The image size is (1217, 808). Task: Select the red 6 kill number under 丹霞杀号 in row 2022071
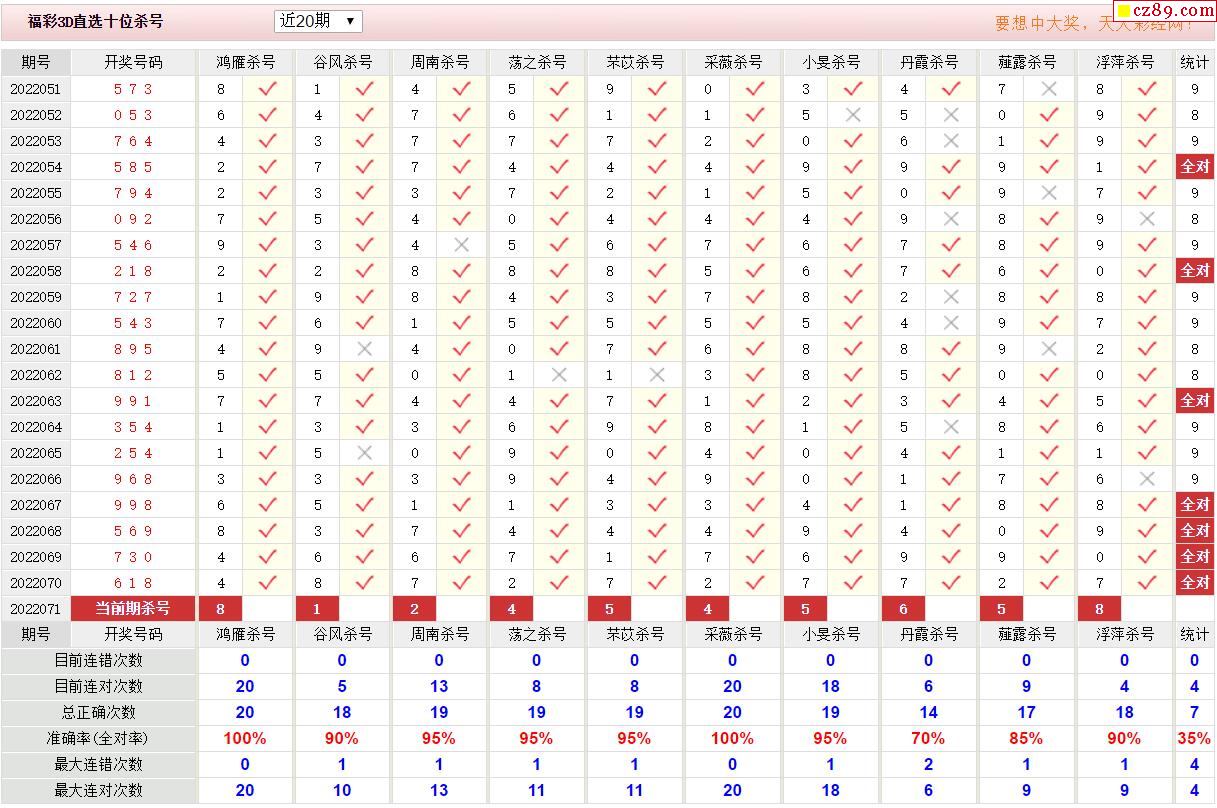(904, 609)
